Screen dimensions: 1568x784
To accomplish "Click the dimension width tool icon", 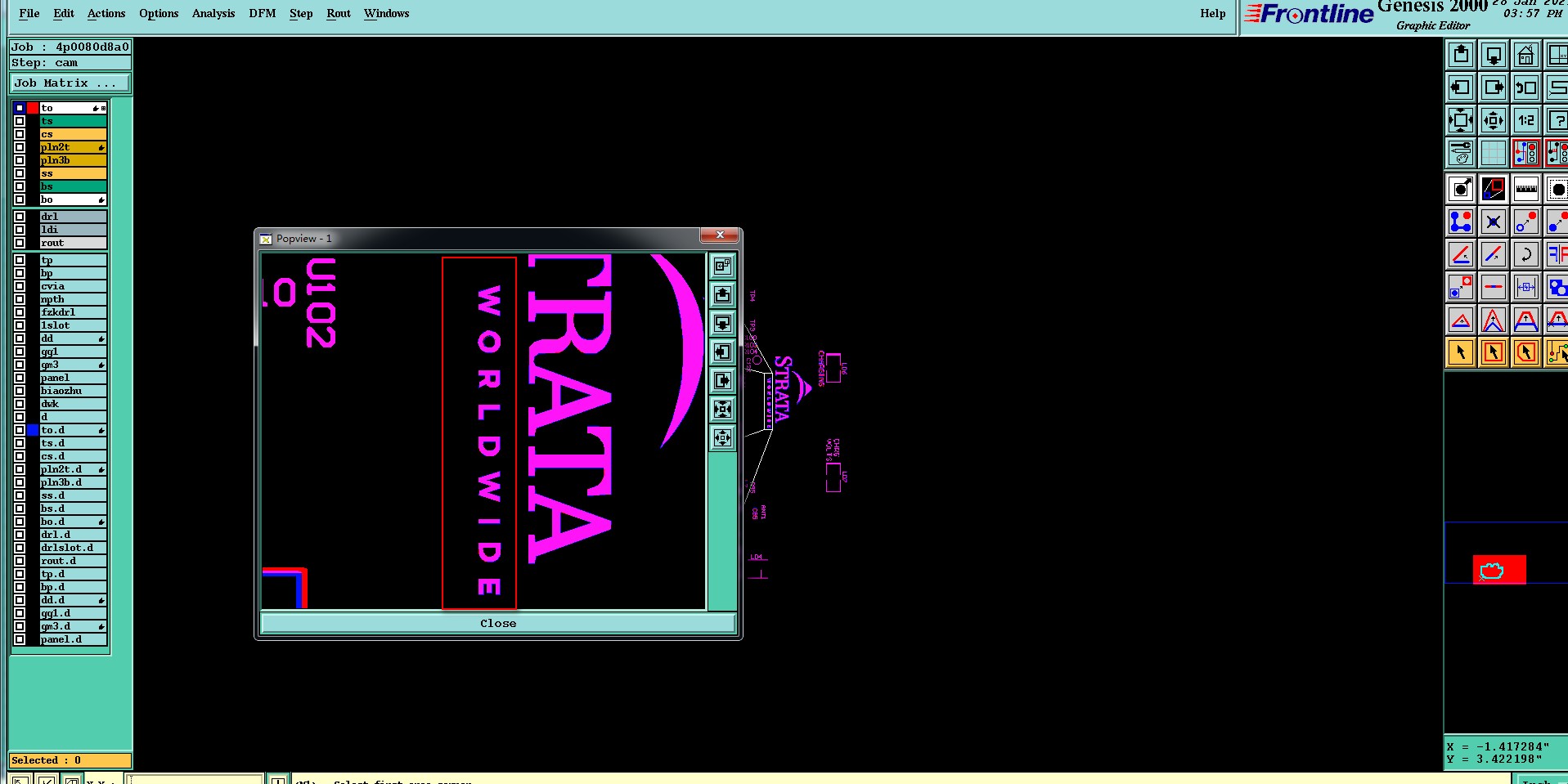I will coord(1526,287).
